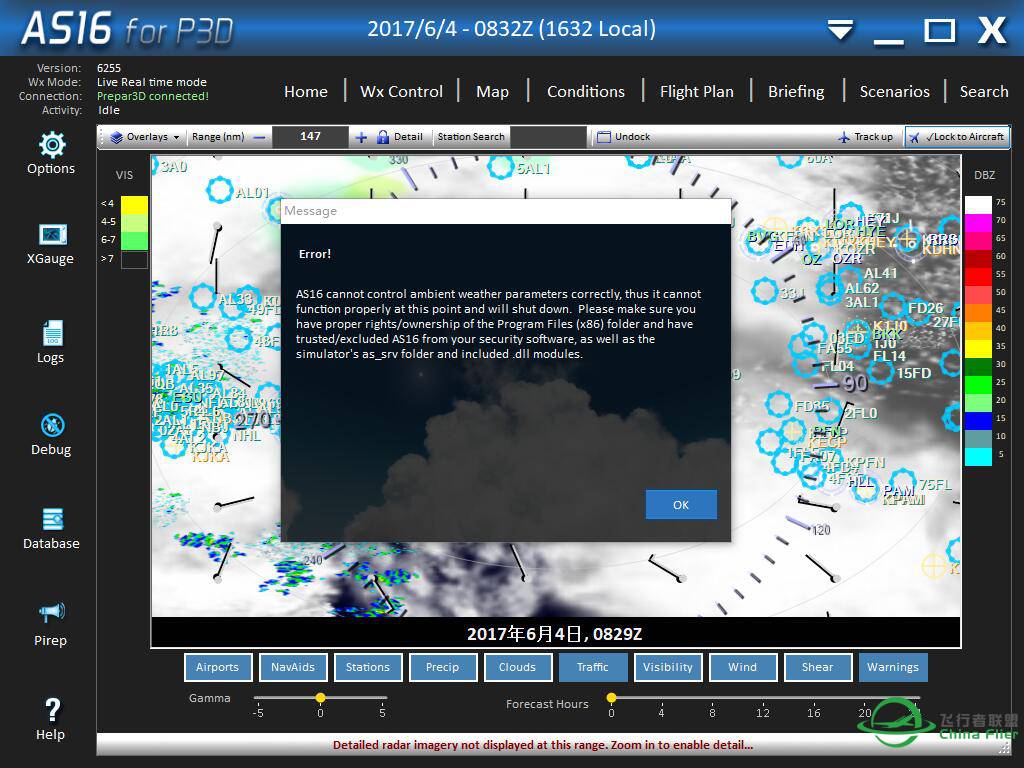Click the yellow <4 VIS swatch
The width and height of the screenshot is (1024, 768).
(135, 204)
